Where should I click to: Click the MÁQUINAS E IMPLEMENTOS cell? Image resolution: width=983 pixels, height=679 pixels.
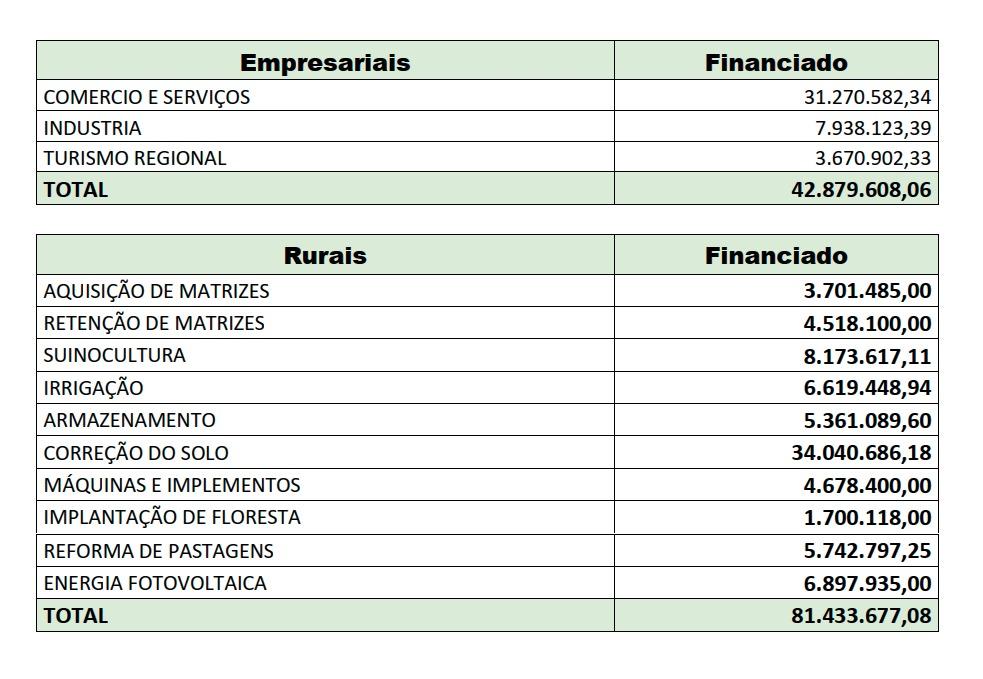(x=172, y=485)
